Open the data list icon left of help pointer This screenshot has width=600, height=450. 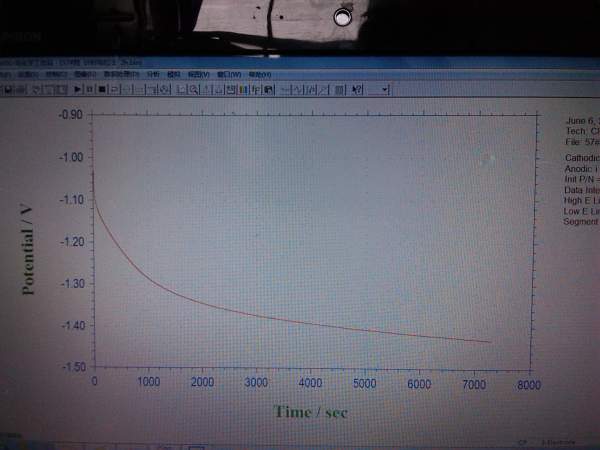(x=339, y=90)
